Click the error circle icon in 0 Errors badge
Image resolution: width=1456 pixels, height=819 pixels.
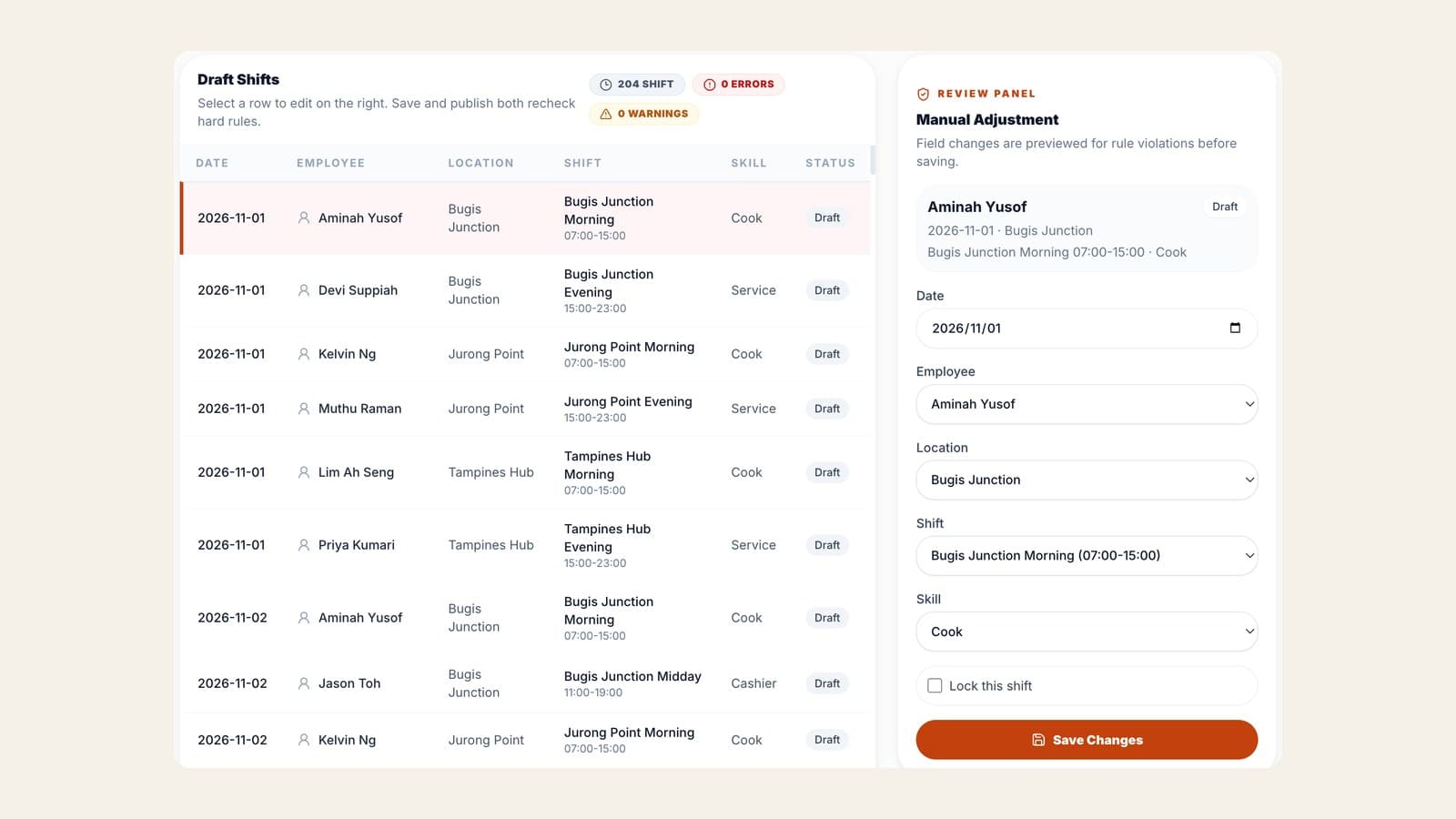tap(709, 85)
